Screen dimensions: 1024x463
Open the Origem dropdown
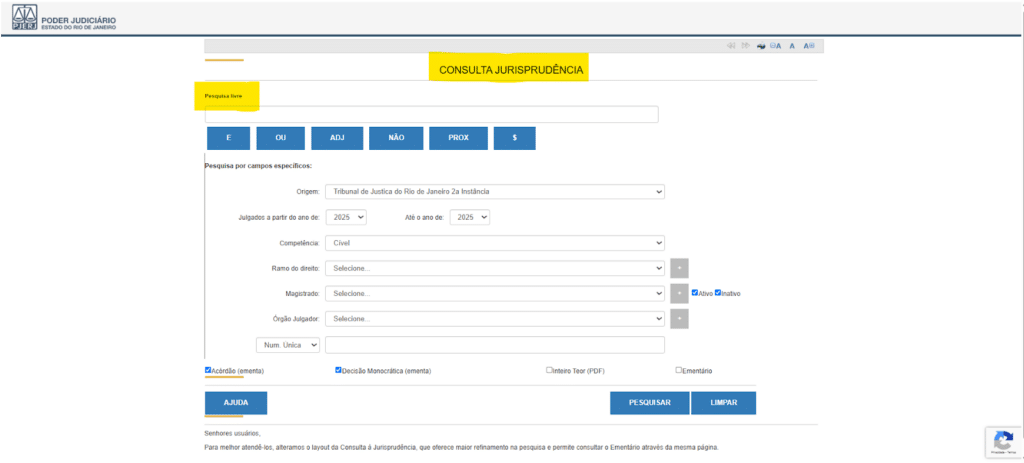point(494,191)
